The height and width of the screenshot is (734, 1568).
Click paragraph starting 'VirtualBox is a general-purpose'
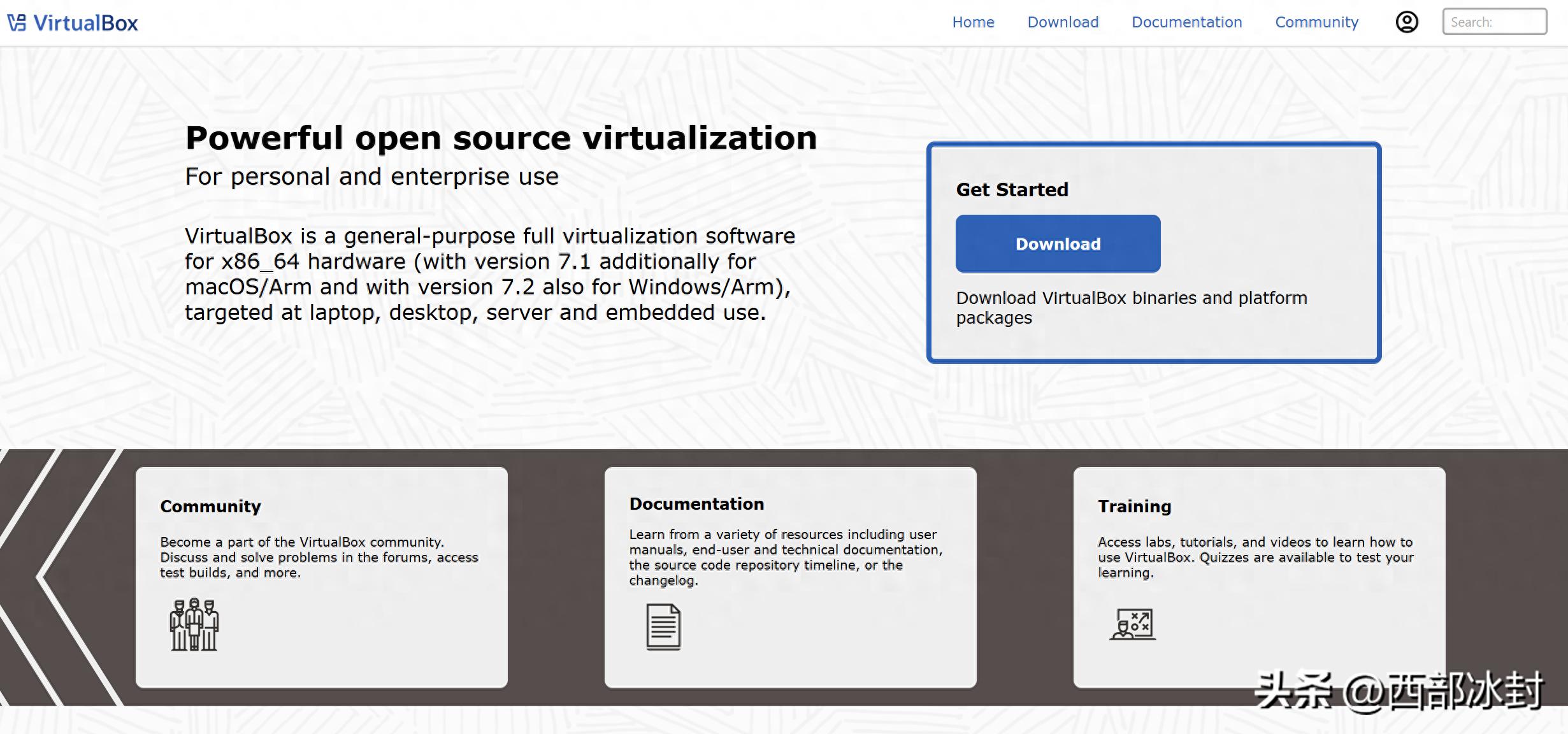490,274
